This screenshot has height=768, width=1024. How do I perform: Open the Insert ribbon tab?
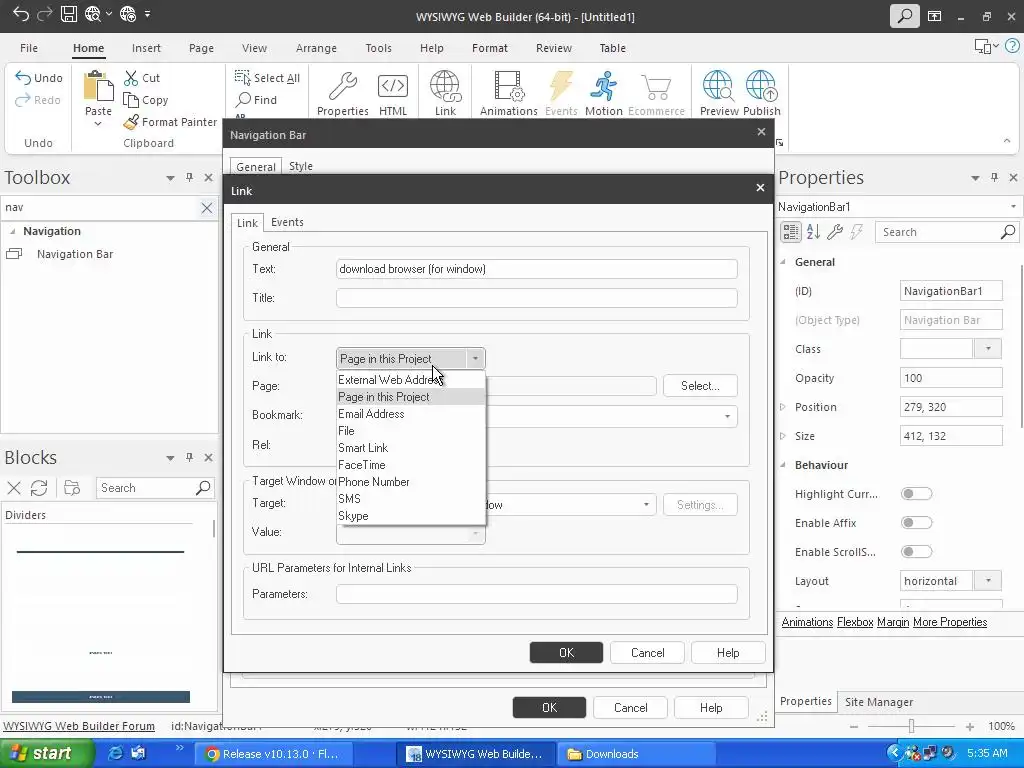tap(146, 48)
